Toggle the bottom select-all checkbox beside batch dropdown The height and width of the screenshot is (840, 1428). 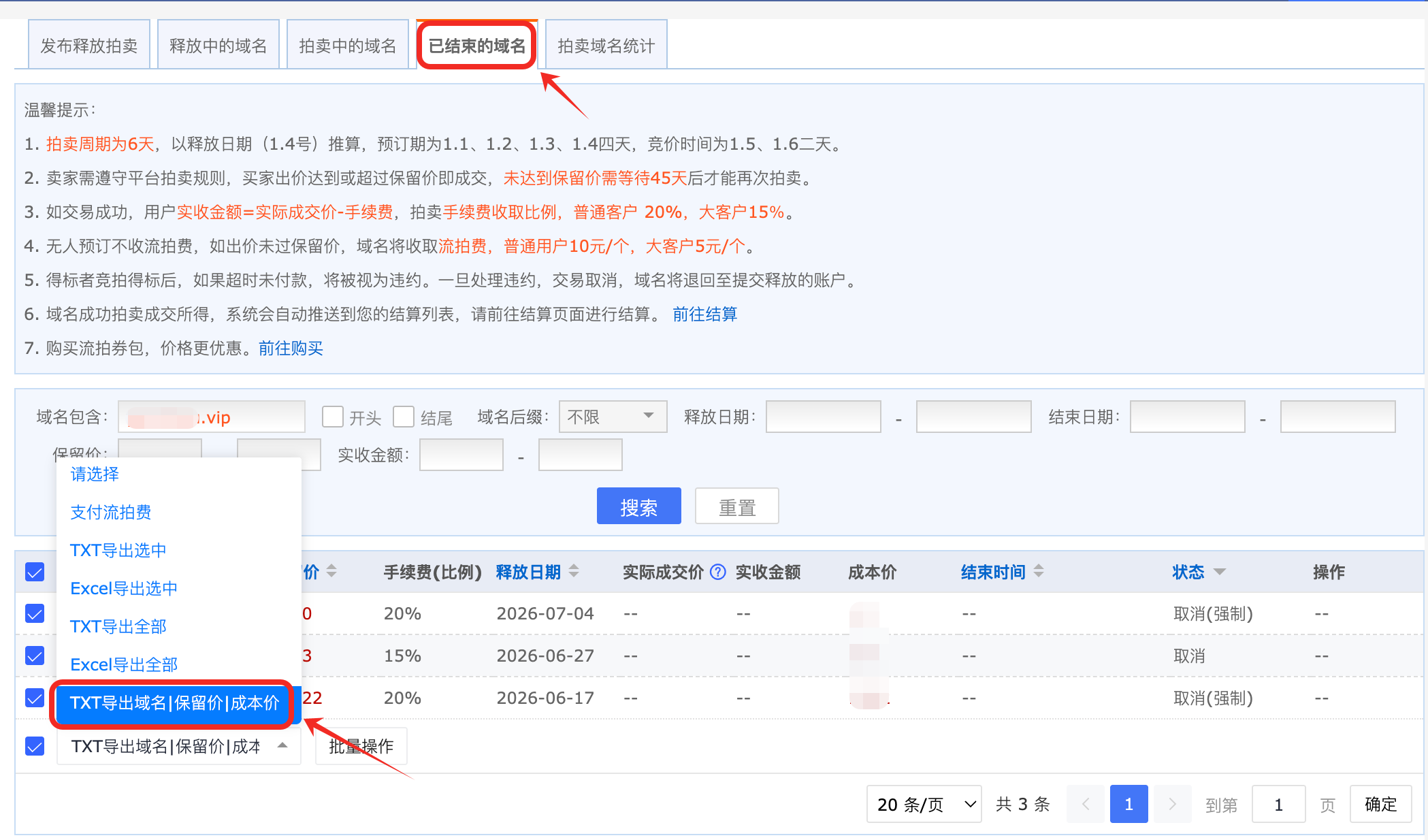click(x=35, y=746)
